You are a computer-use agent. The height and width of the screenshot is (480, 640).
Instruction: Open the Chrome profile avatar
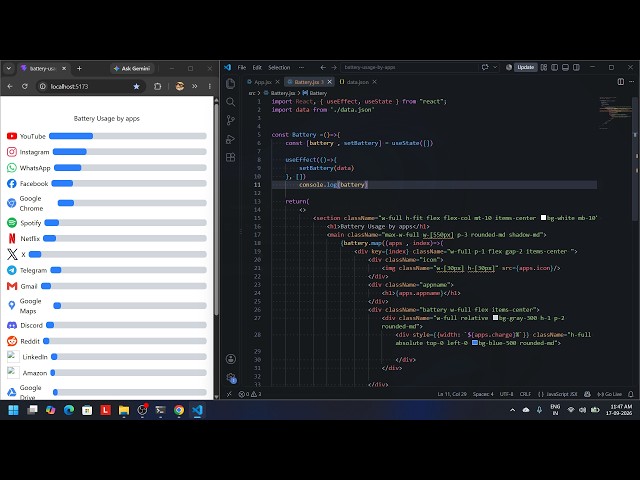click(x=180, y=87)
